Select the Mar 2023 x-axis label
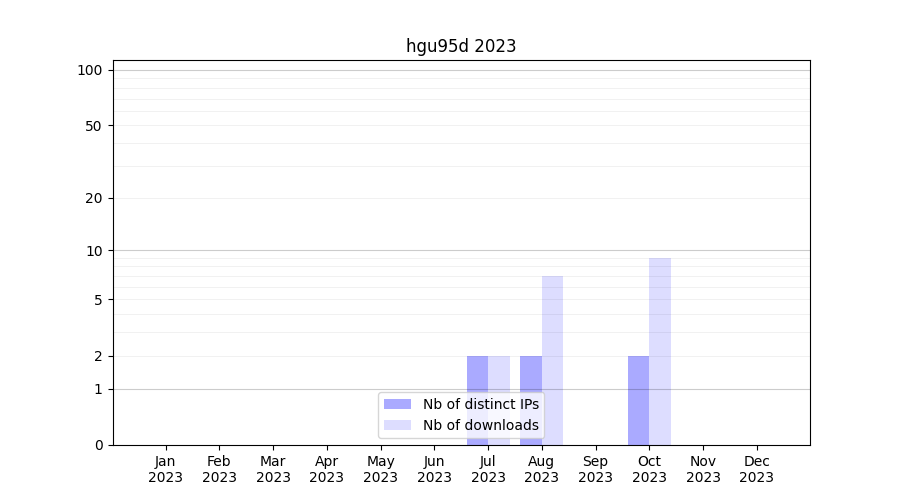Image resolution: width=900 pixels, height=500 pixels. tap(273, 469)
